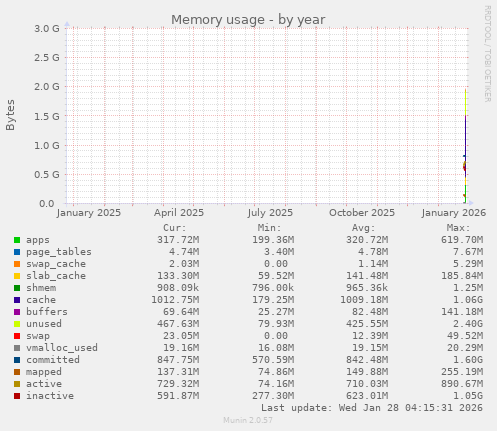Click inactive average value 623.01M
The height and width of the screenshot is (431, 497).
[367, 396]
